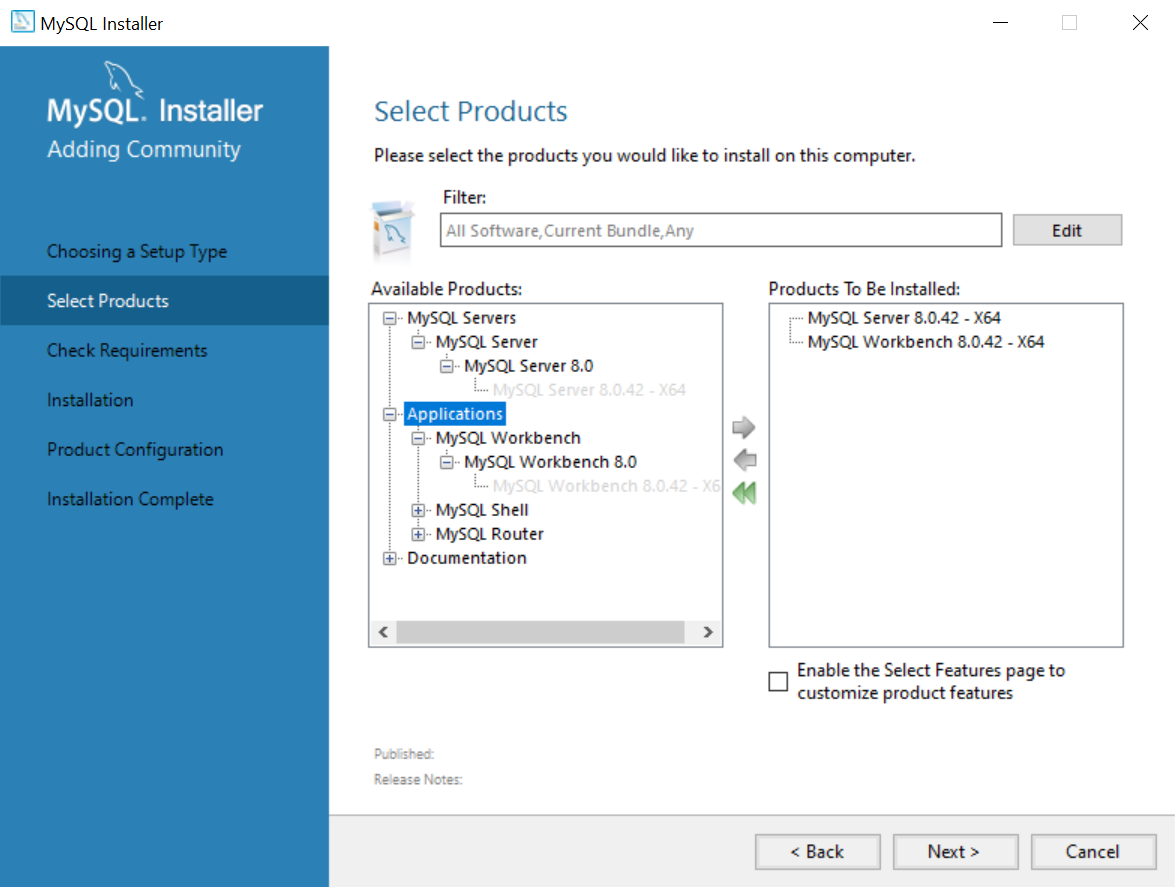
Task: Select the Documentation tree label
Action: click(467, 557)
